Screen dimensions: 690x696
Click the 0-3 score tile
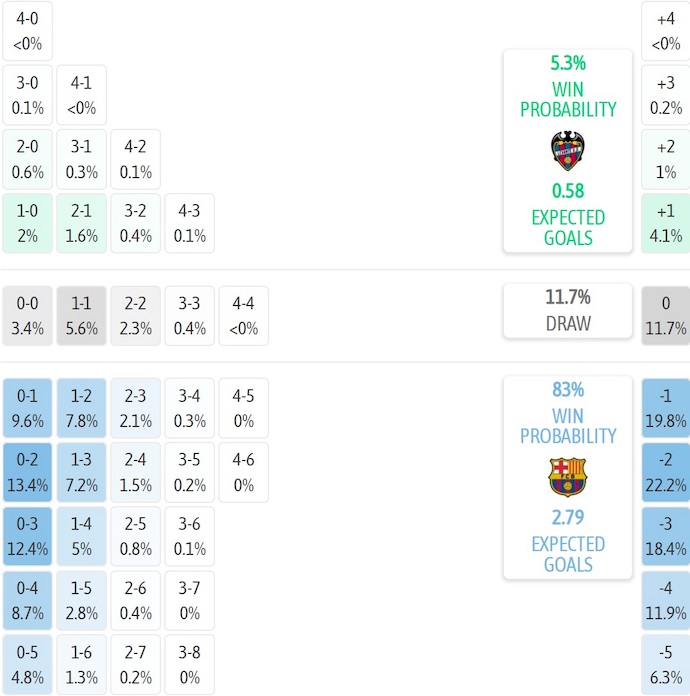click(28, 536)
